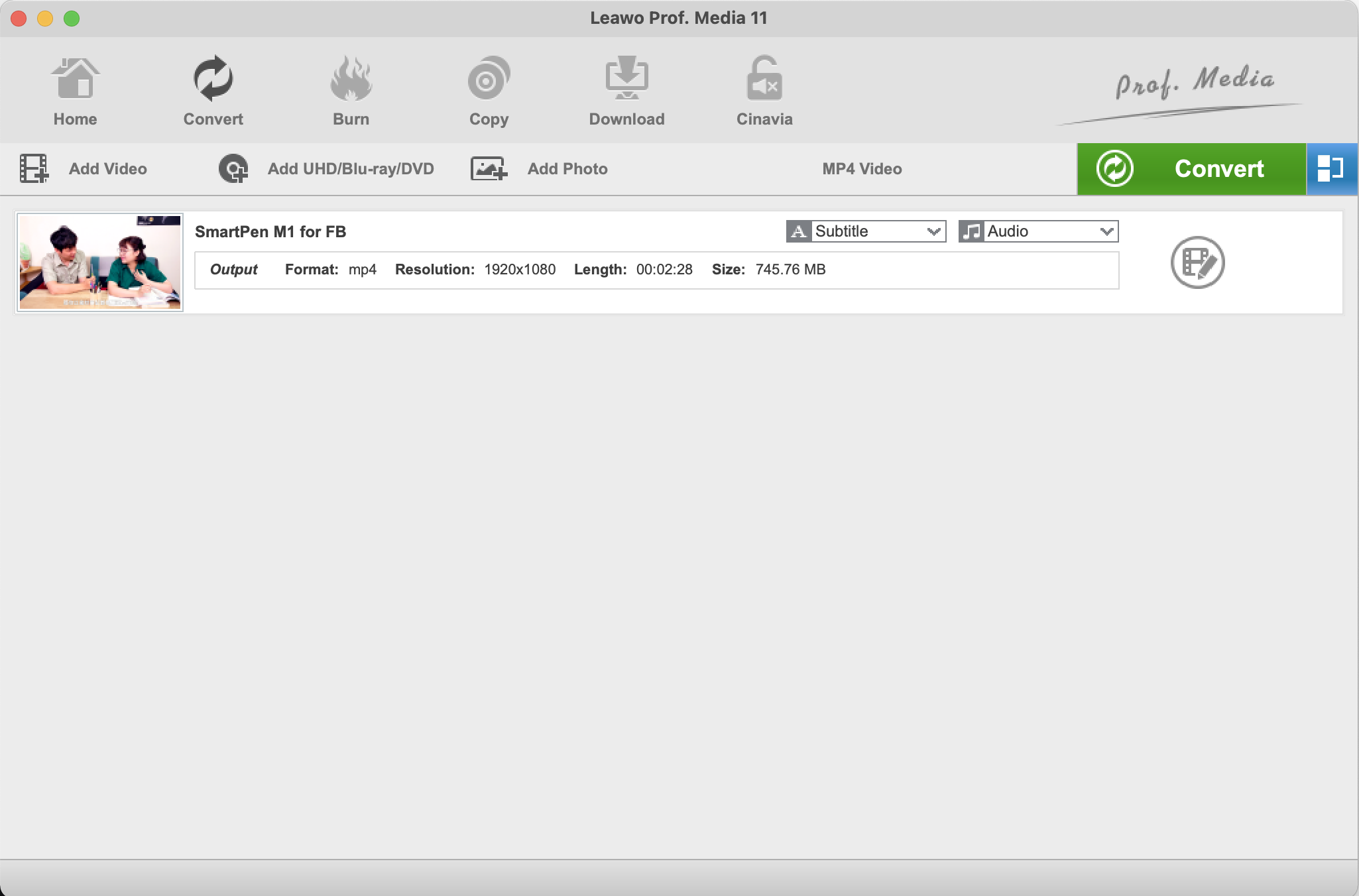The height and width of the screenshot is (896, 1359).
Task: Toggle the blue merge files button
Action: [1332, 169]
